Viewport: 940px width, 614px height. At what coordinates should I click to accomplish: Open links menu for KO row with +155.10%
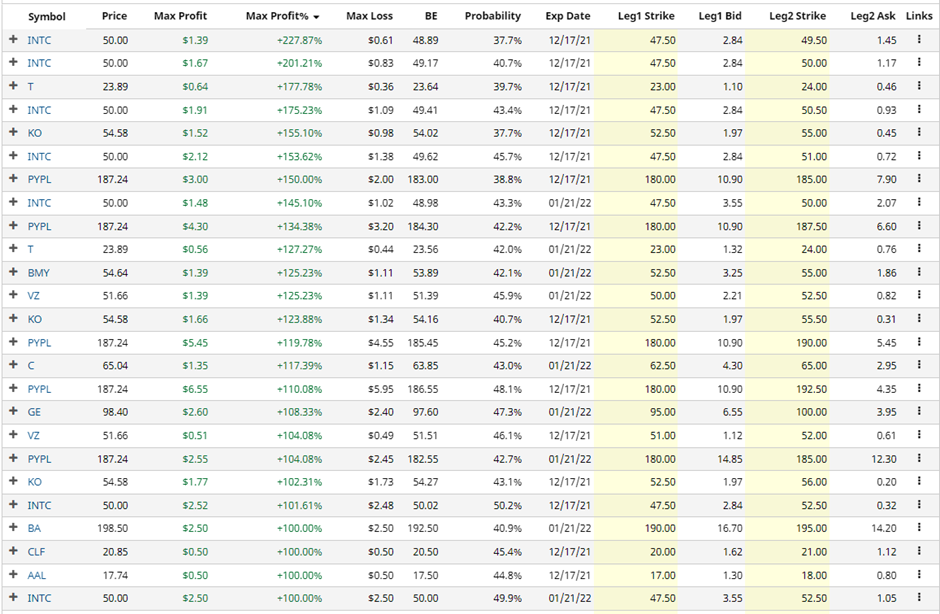(918, 133)
